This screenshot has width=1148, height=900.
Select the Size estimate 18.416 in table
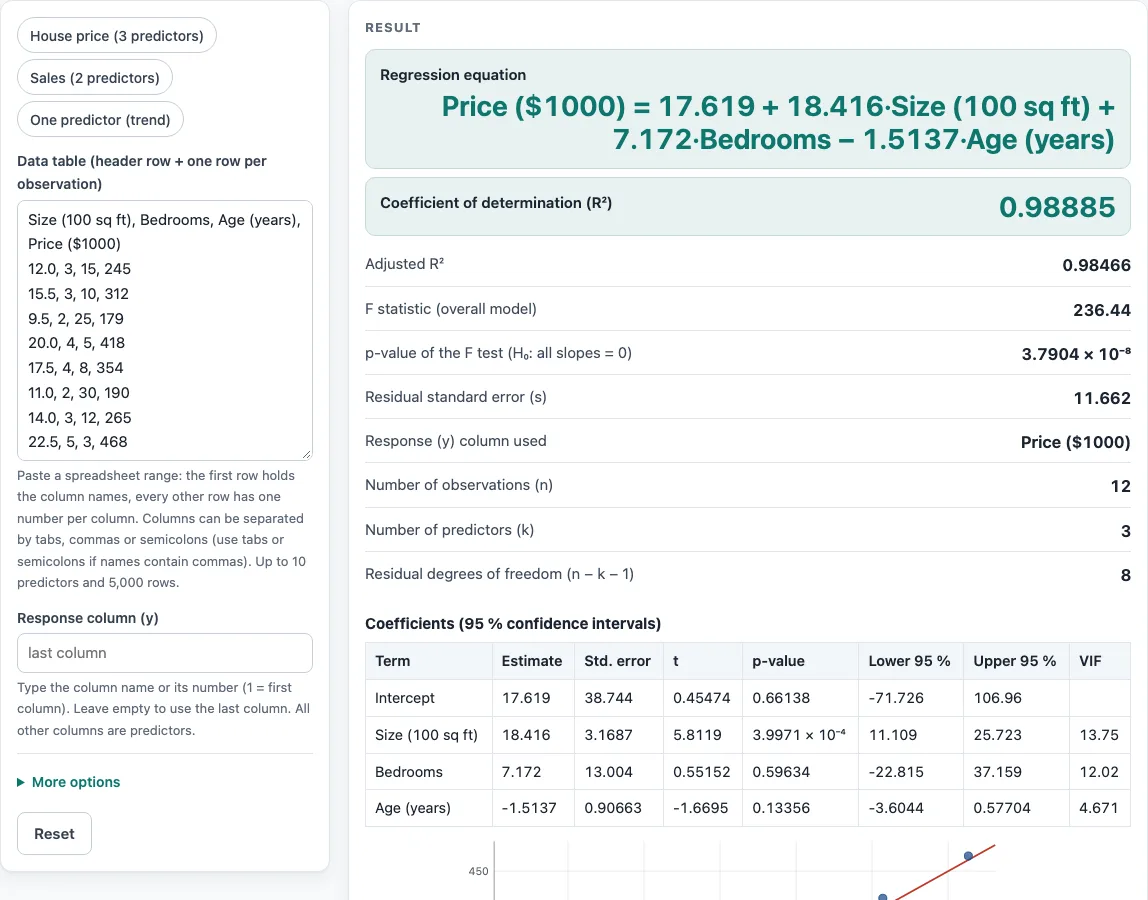coord(526,734)
